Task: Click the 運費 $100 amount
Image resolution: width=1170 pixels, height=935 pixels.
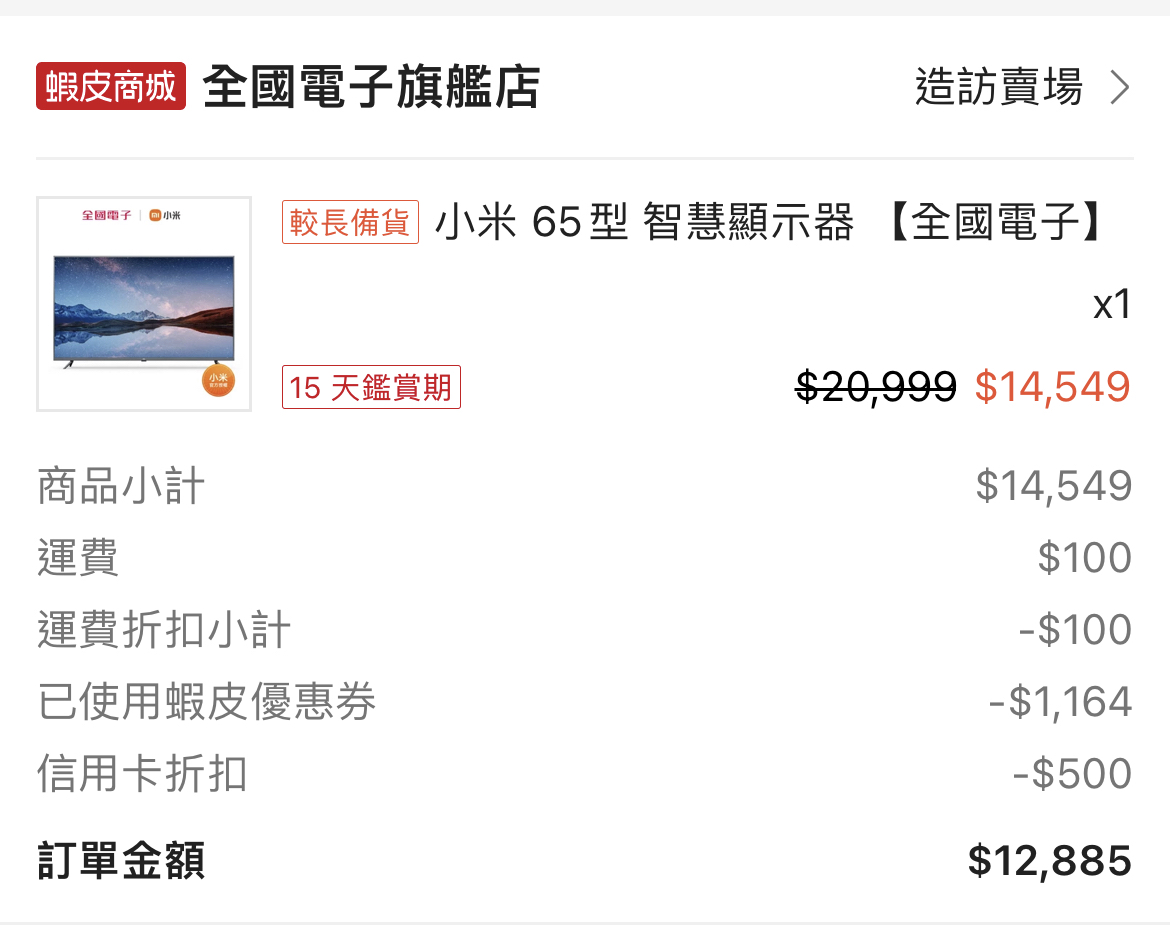Action: click(x=1085, y=557)
